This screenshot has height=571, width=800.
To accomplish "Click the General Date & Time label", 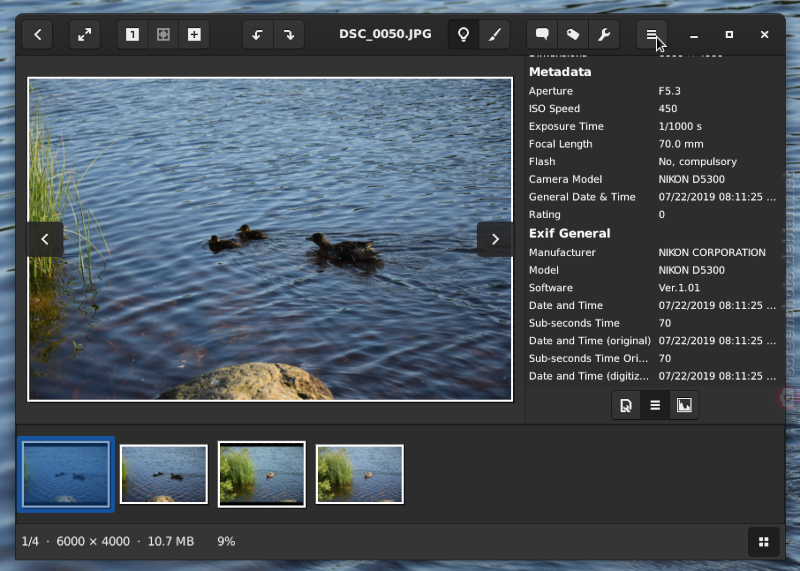I will click(582, 197).
